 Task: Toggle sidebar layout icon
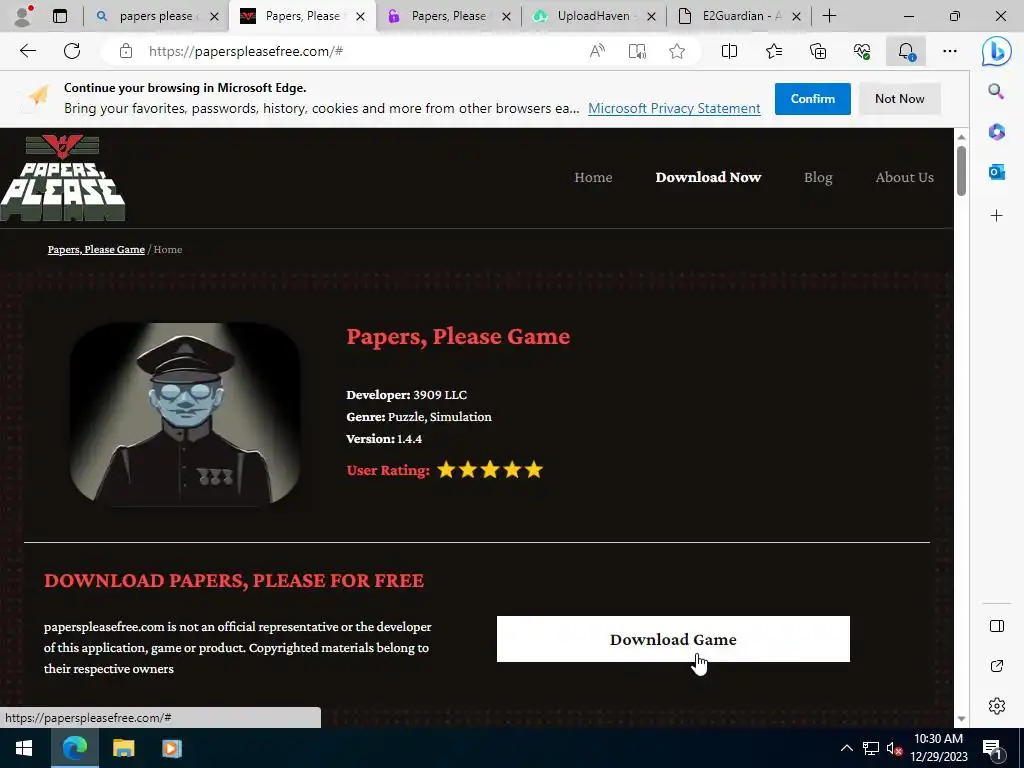997,626
